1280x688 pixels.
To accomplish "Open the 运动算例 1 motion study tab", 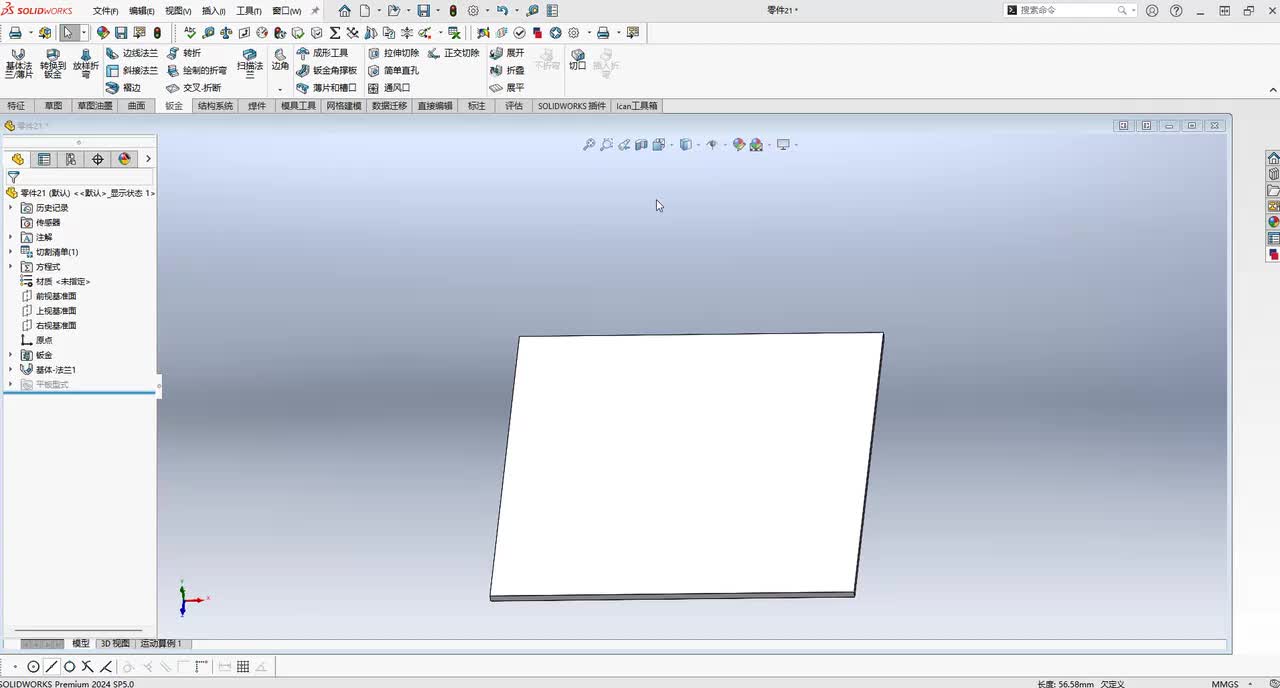I will click(x=161, y=644).
